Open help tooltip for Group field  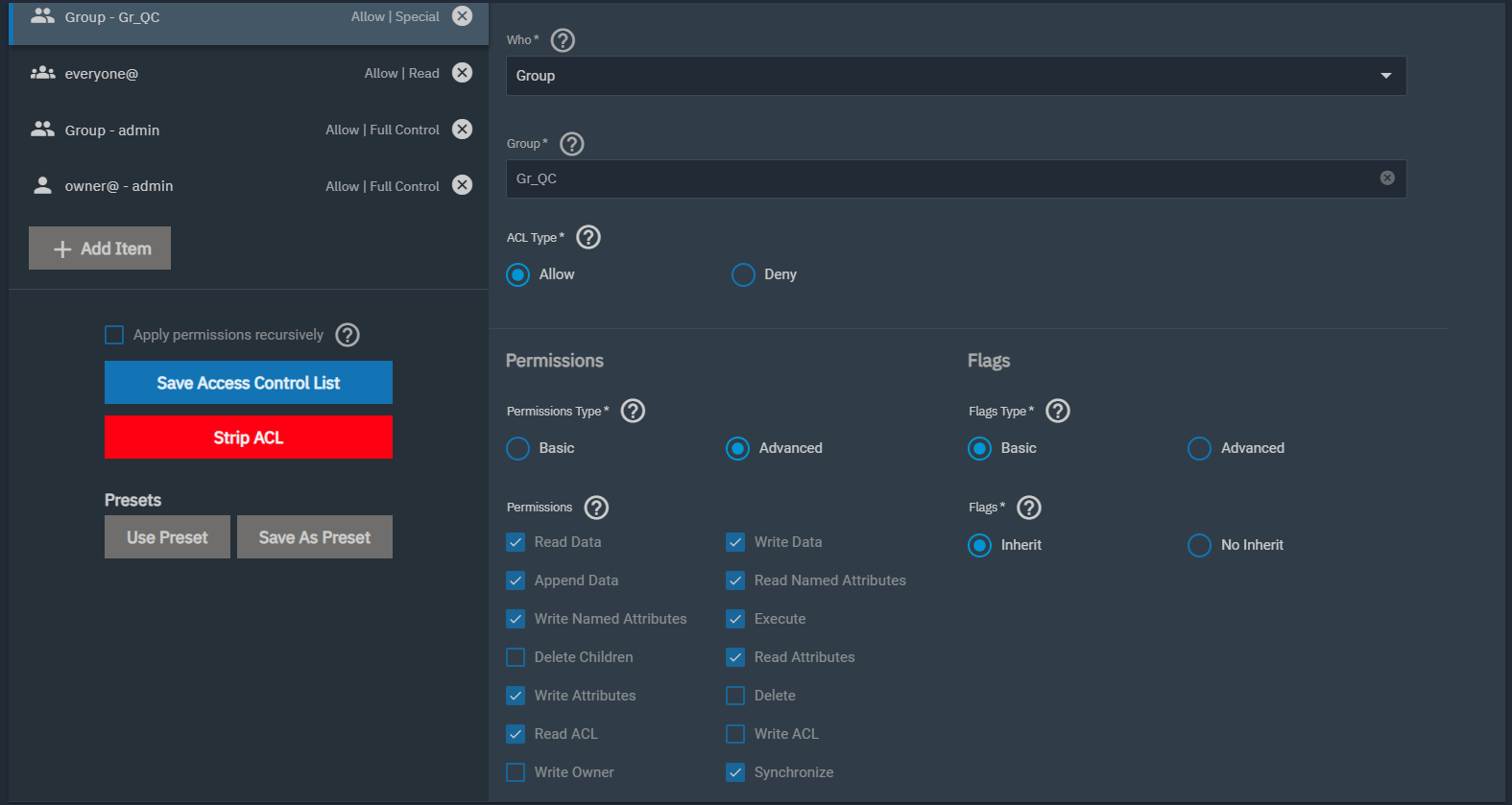coord(572,144)
